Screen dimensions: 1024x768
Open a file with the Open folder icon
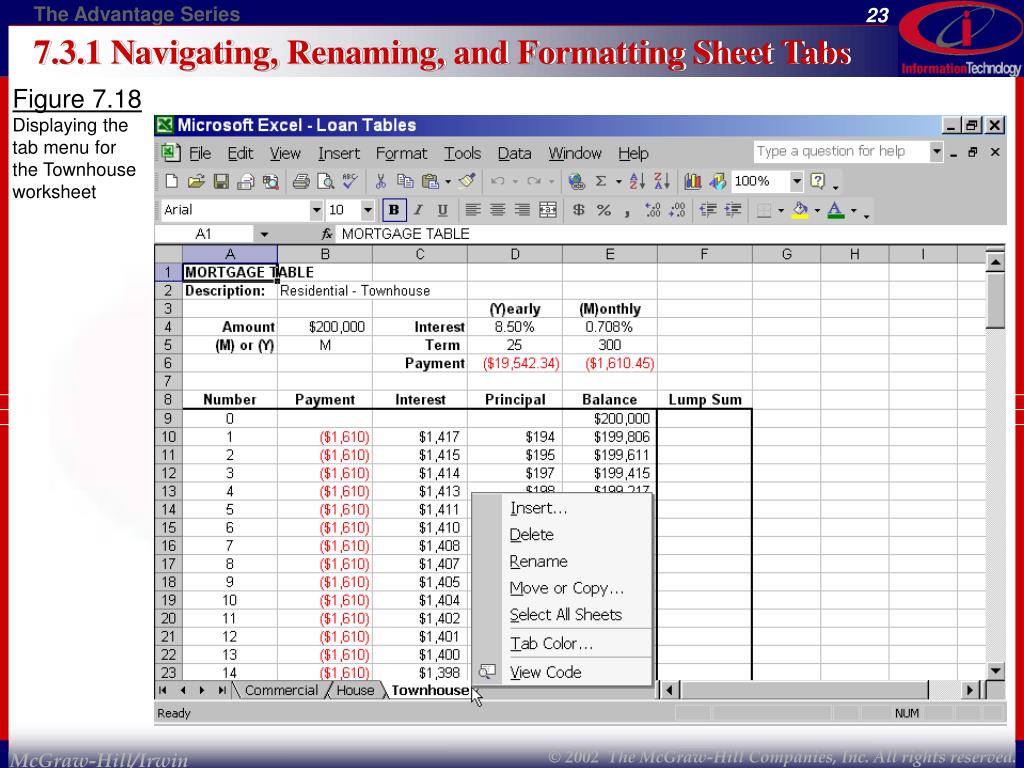click(196, 181)
